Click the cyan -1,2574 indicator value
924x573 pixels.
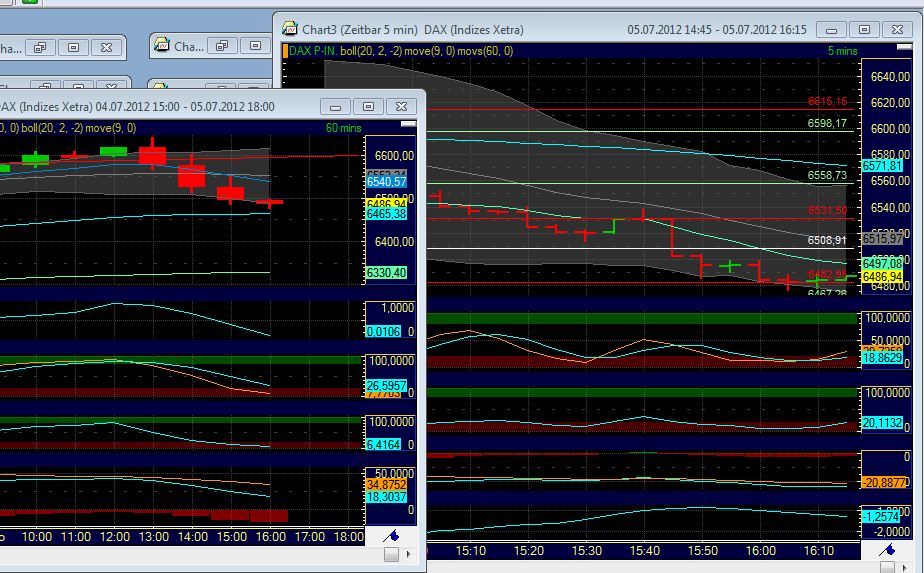point(881,516)
